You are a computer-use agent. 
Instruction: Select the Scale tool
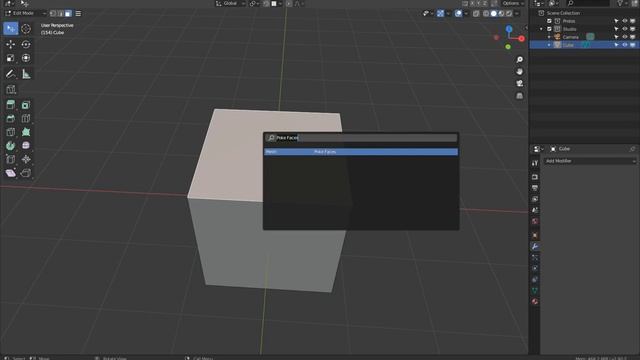click(x=11, y=58)
